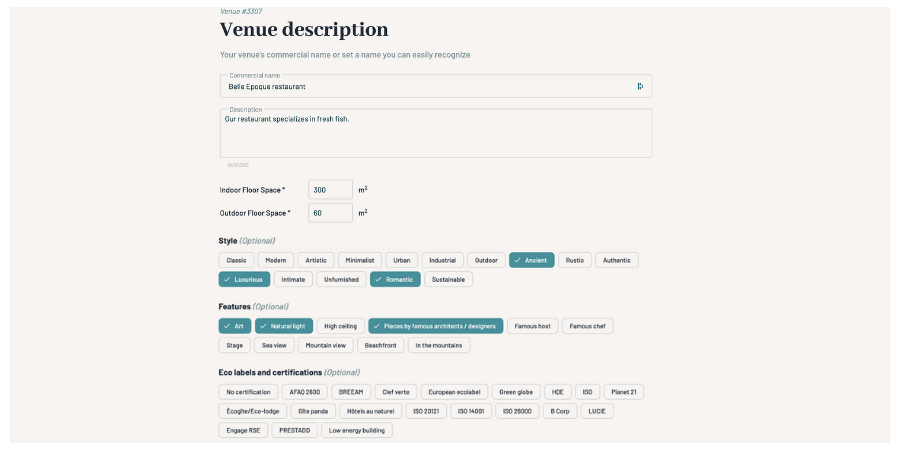Choose No certification eco label

[x=248, y=392]
